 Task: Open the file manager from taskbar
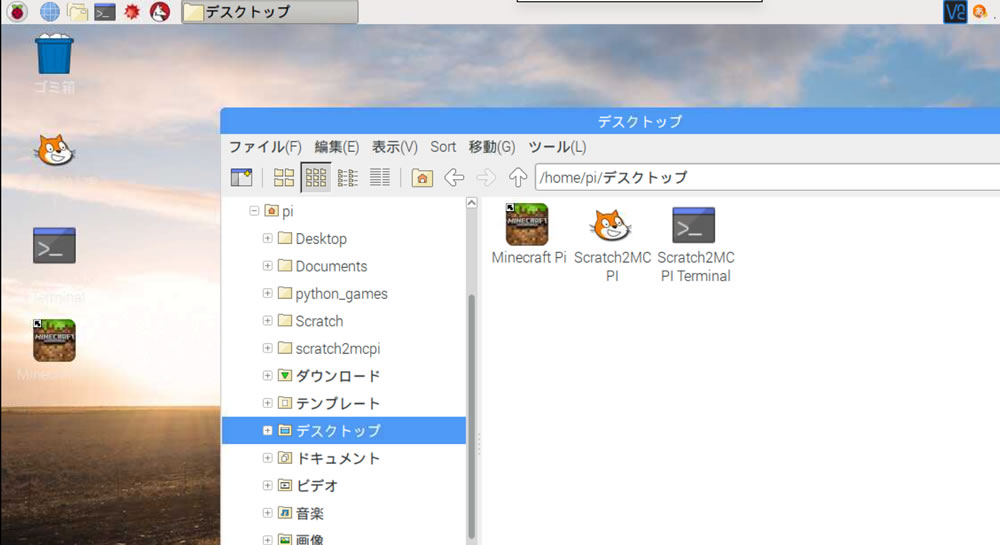point(77,11)
